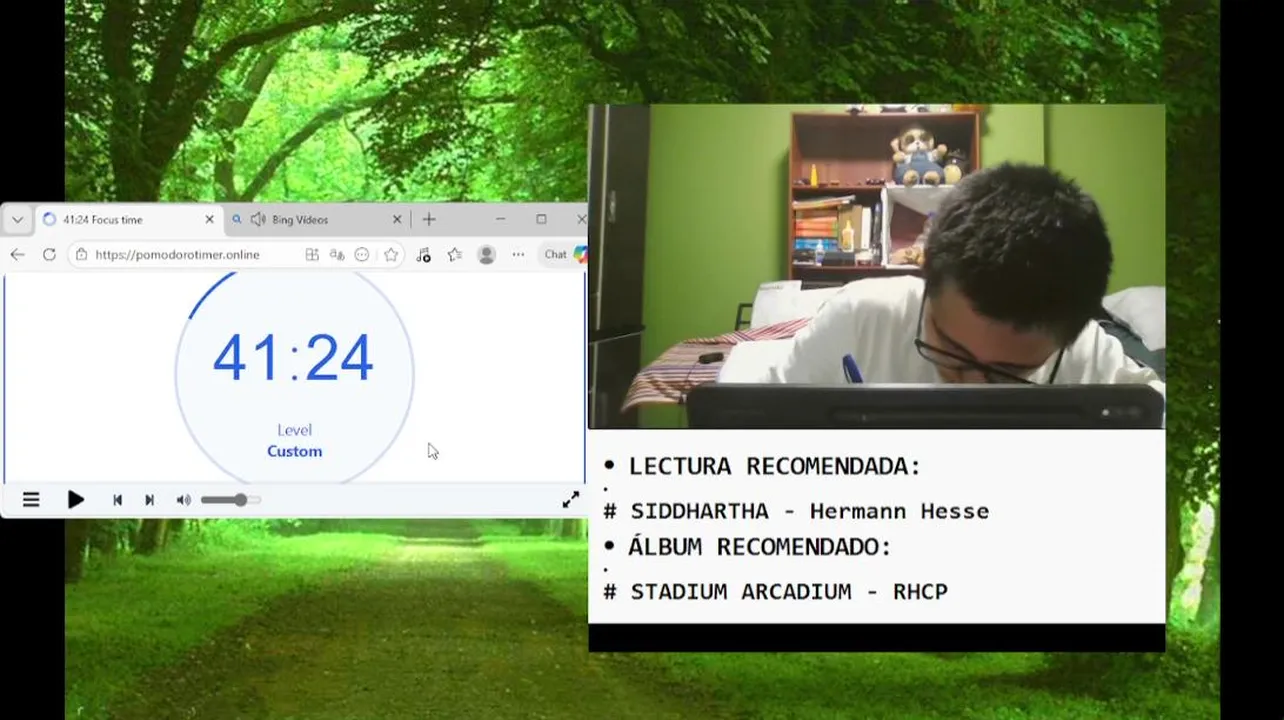The height and width of the screenshot is (720, 1284).
Task: Go back with the browser back arrow
Action: tap(17, 255)
